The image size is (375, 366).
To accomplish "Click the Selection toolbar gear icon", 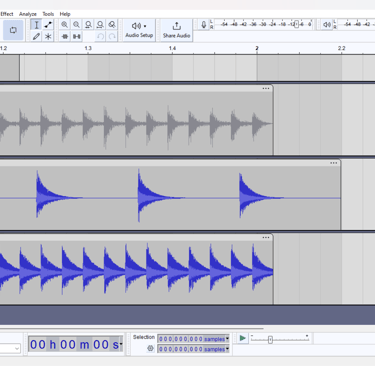I will click(150, 348).
